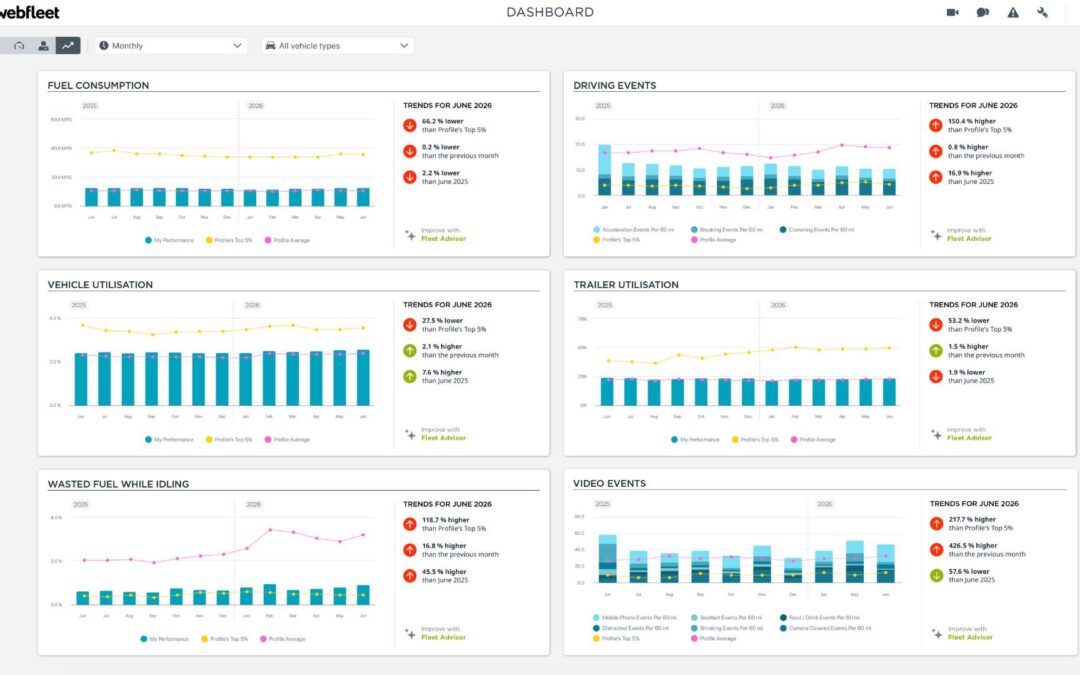This screenshot has height=675, width=1080.
Task: Click red up arrow beside 426.5 % higher
Action: click(x=936, y=550)
